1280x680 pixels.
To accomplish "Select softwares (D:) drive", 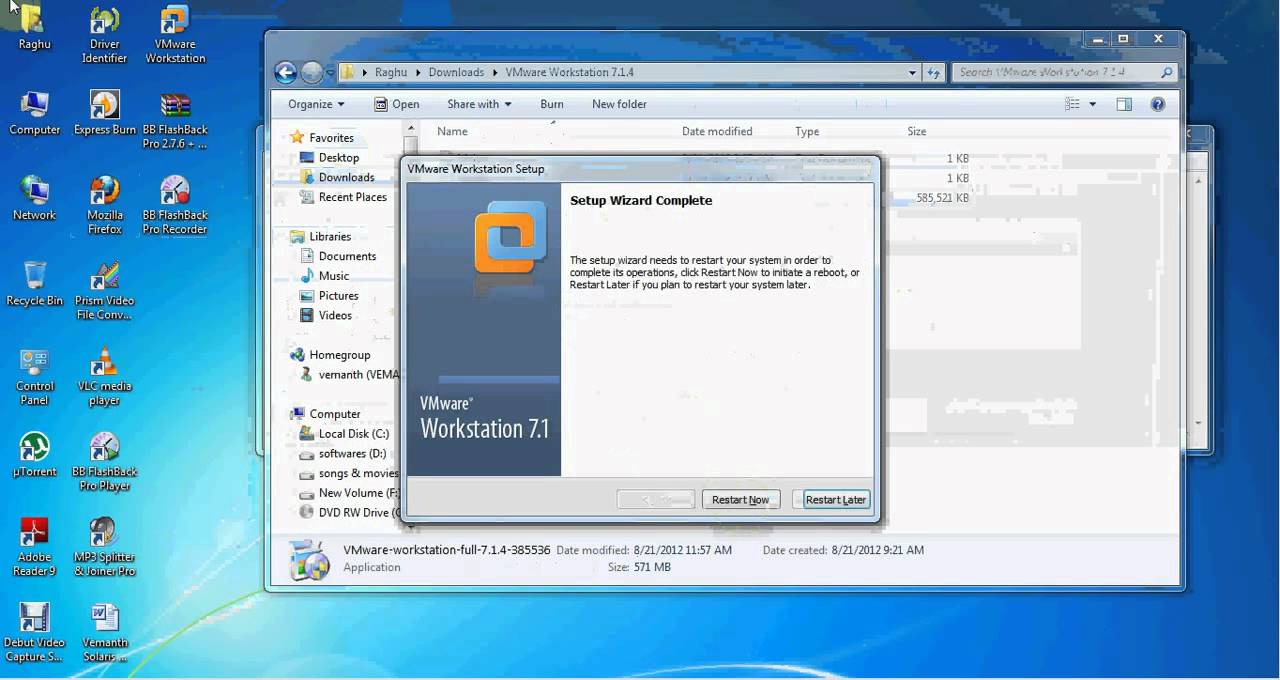I will (343, 453).
